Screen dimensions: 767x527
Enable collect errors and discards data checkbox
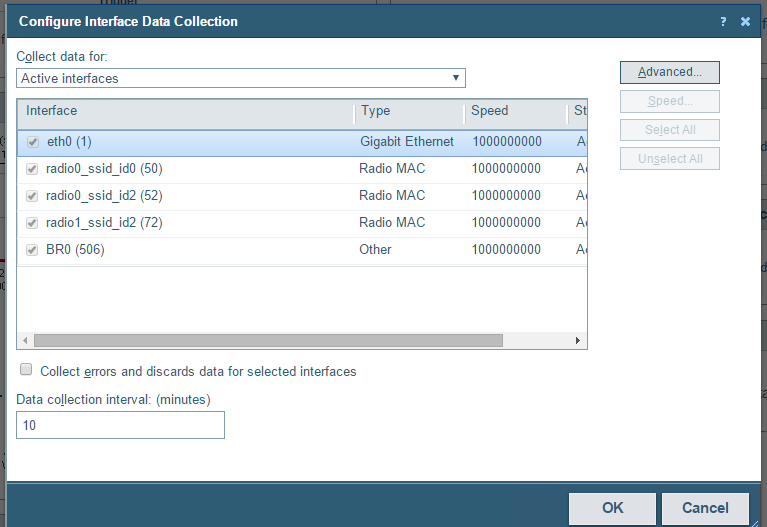26,369
